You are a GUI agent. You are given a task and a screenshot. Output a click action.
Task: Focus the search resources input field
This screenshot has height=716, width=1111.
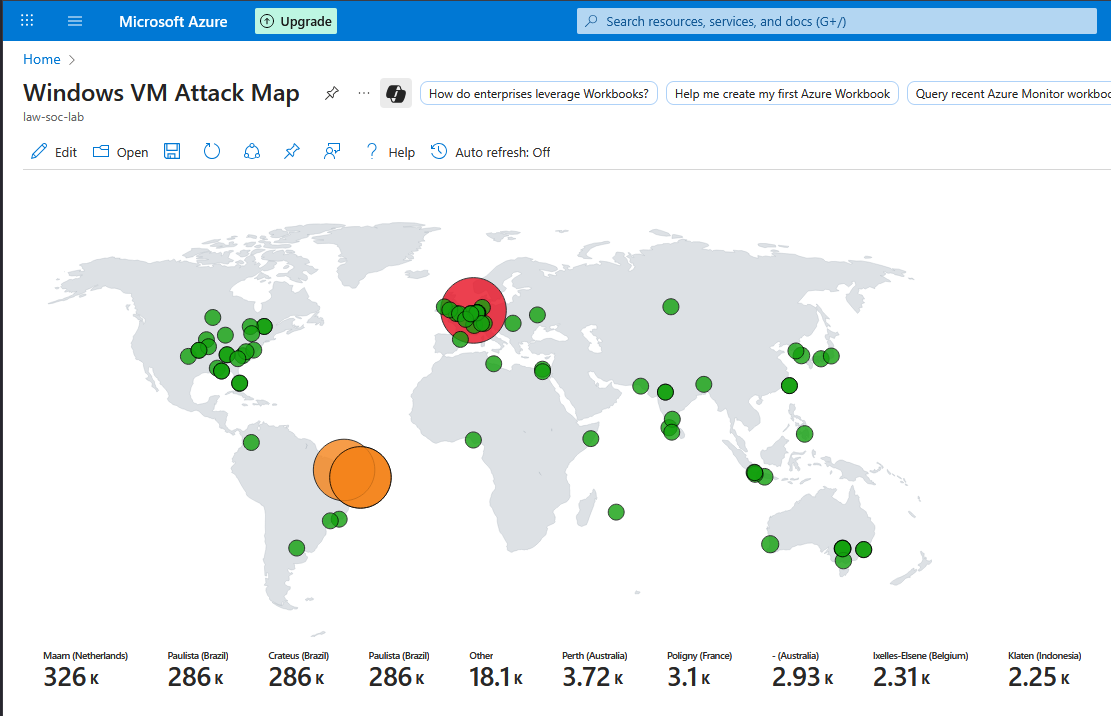tap(837, 21)
